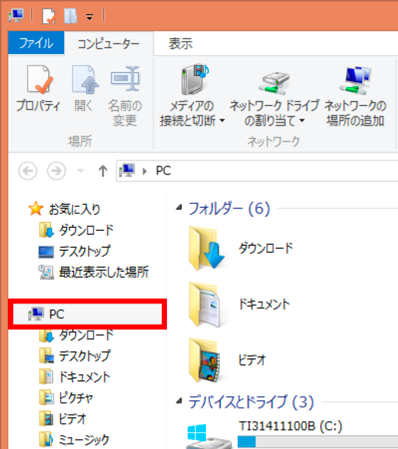Select the ビデオ folder icon in main pane
398x449 pixels.
[205, 360]
